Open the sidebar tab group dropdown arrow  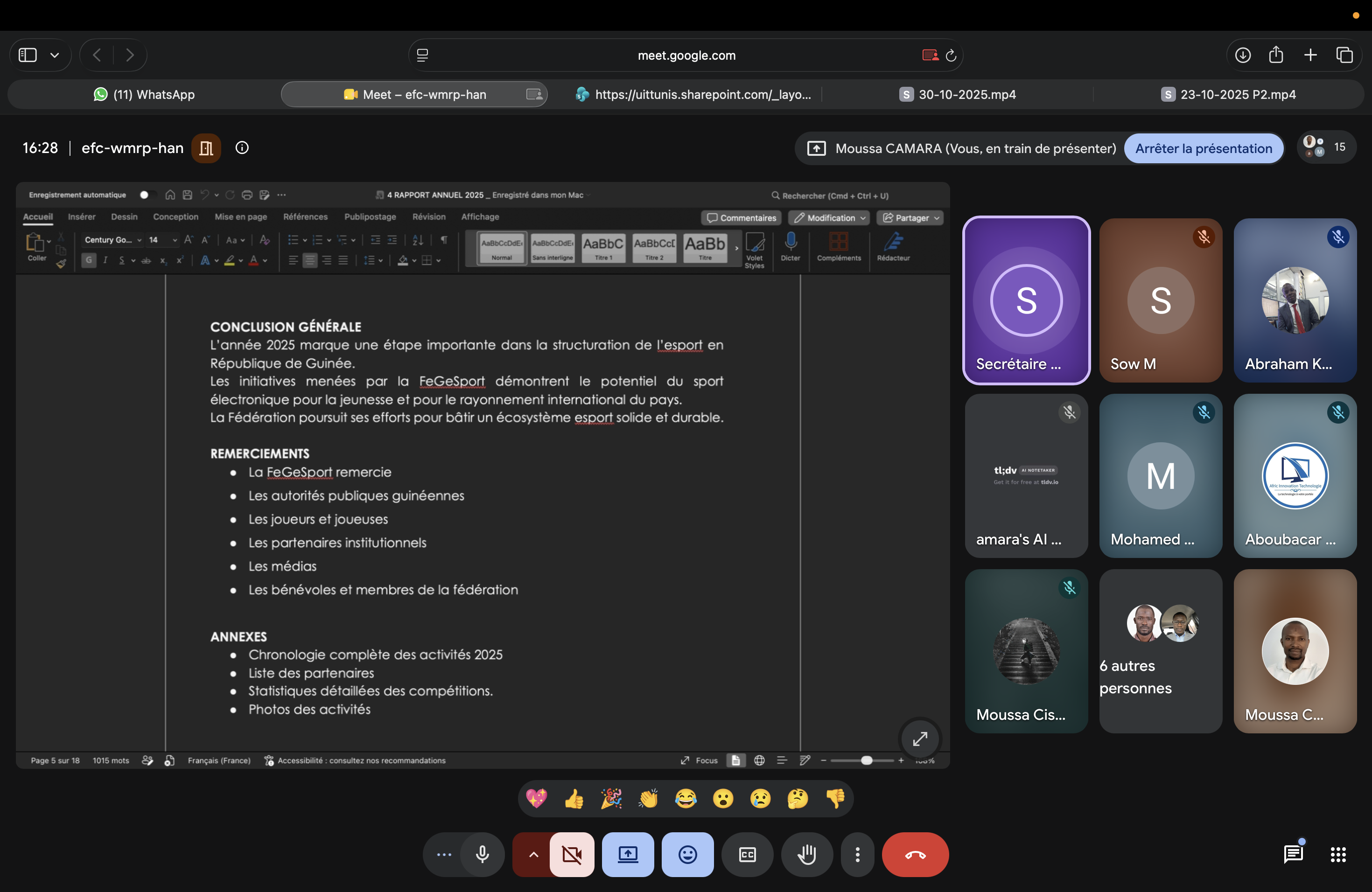(x=55, y=55)
